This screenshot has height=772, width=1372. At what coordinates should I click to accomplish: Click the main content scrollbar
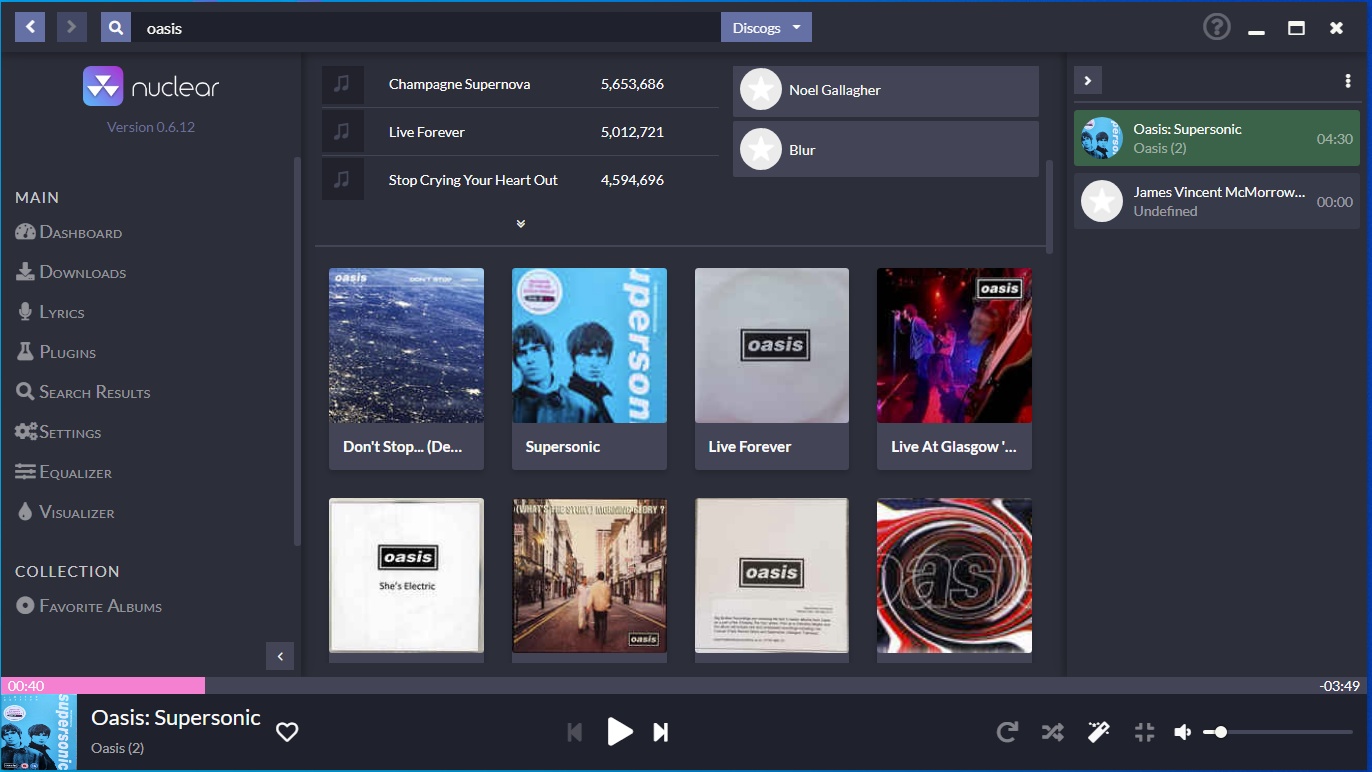pos(1049,205)
